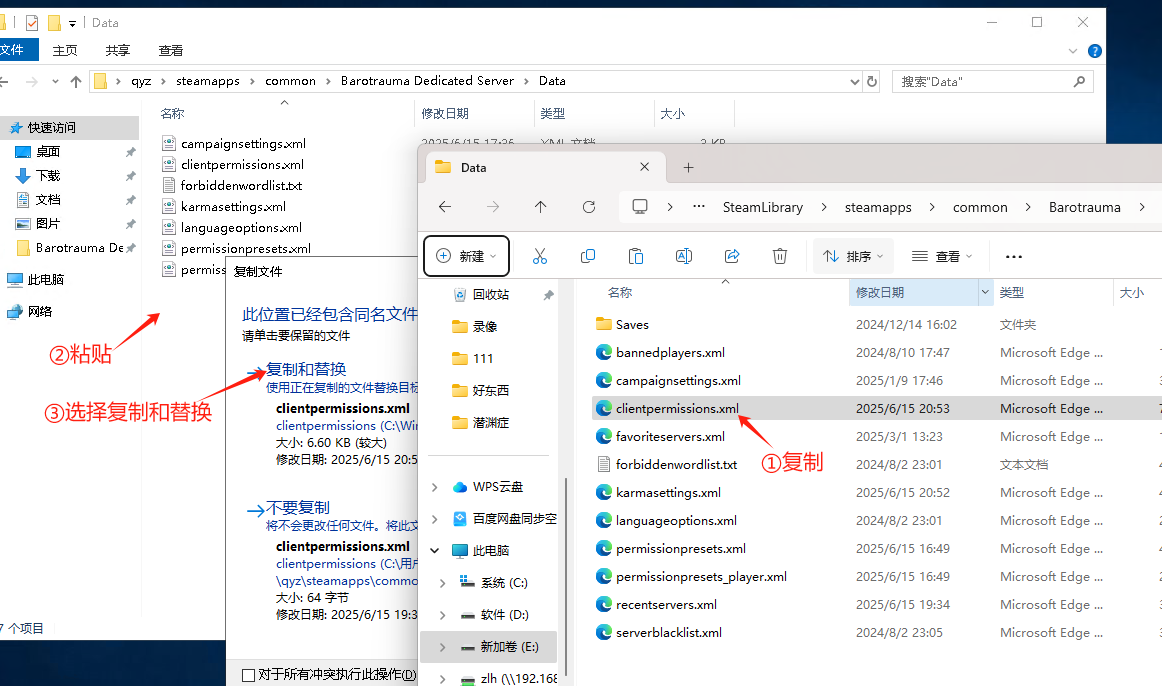
Task: Open the 修改日期 column filter dropdown arrow
Action: pos(985,293)
